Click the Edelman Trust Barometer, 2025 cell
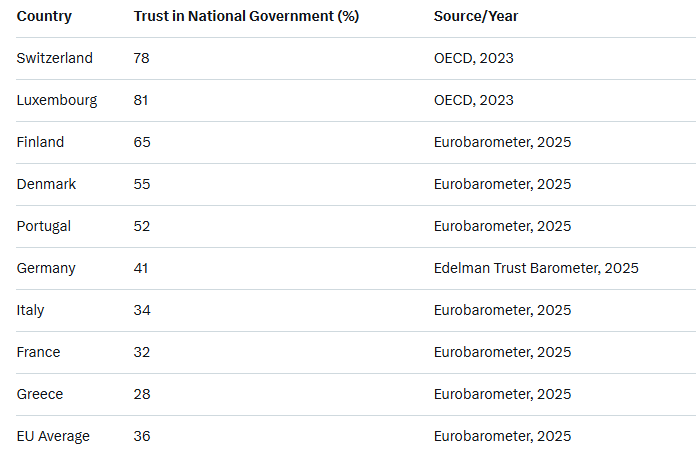Screen dimensions: 696x465 (536, 268)
